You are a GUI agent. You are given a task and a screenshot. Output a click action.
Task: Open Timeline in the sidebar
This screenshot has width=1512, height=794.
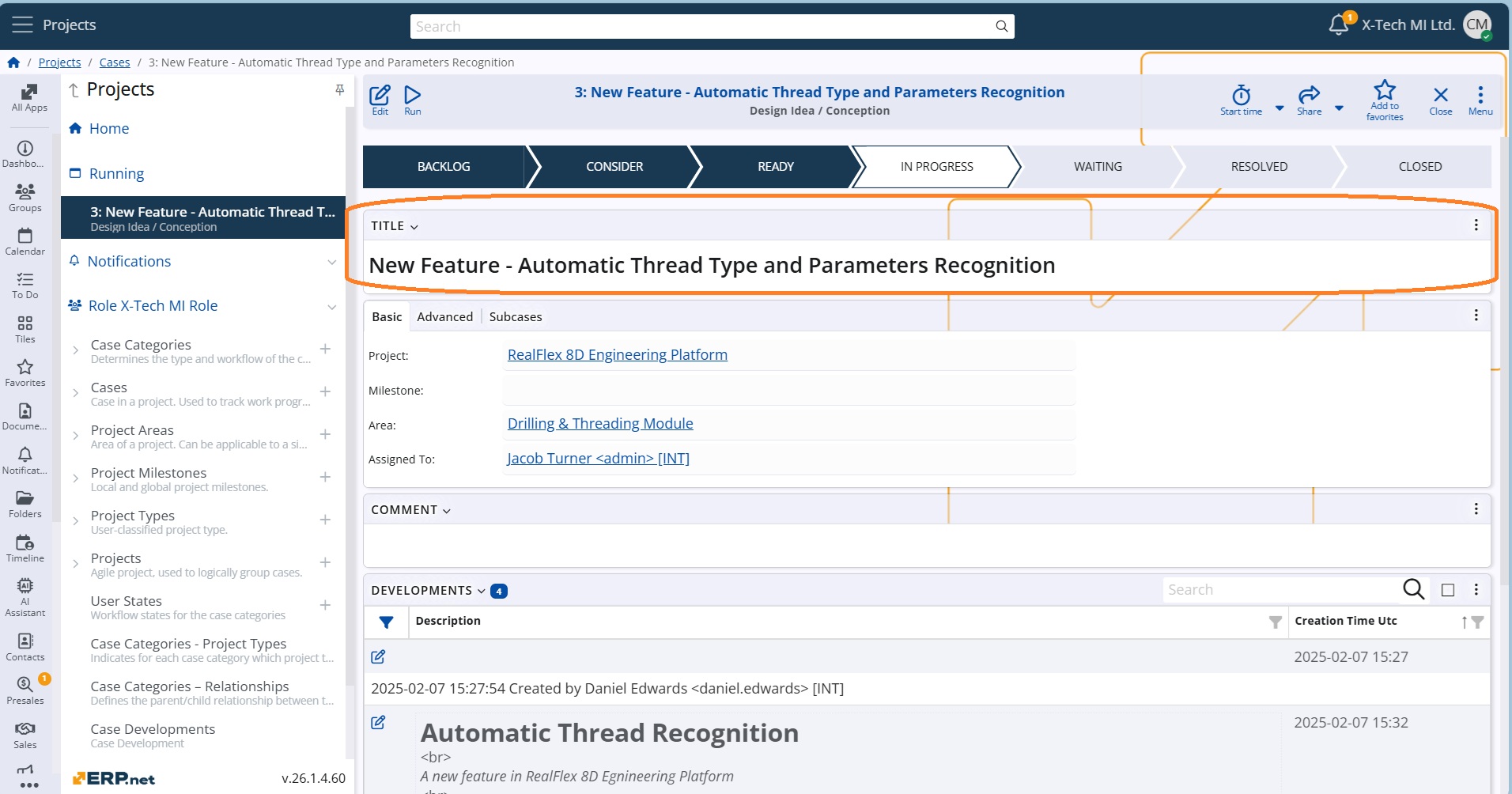tap(25, 549)
